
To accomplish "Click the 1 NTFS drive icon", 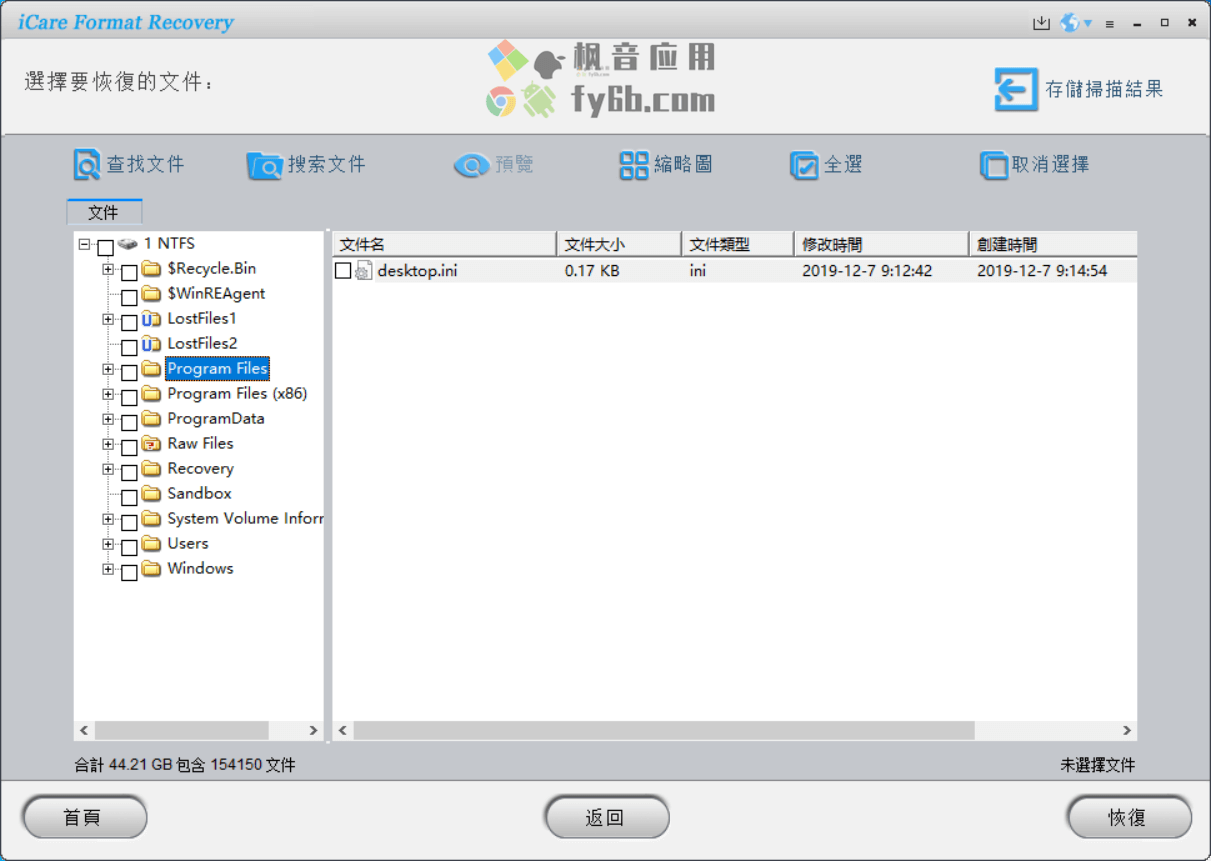I will pos(127,244).
